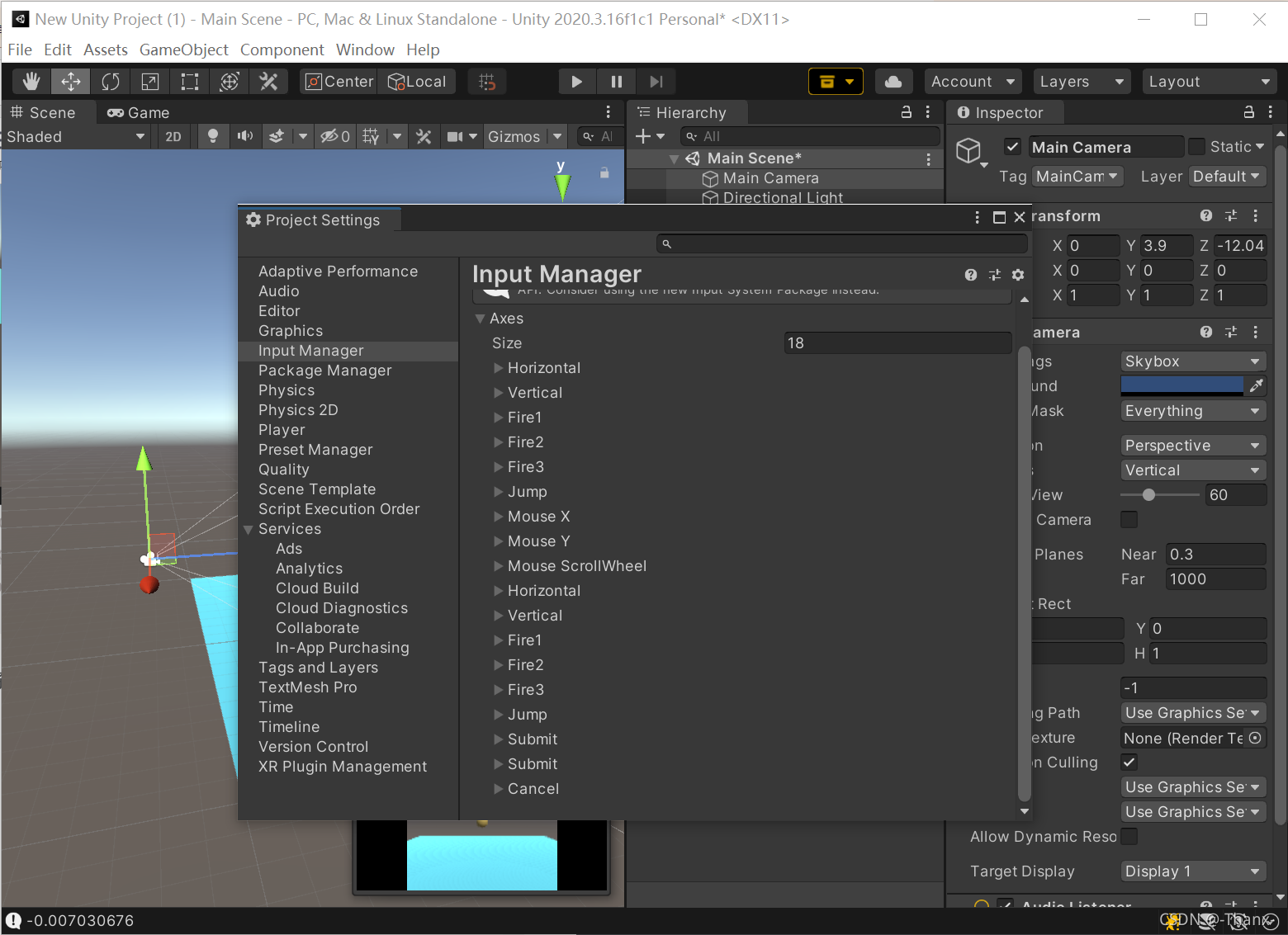Toggle Local handle rotation
Viewport: 1288px width, 935px height.
click(417, 82)
